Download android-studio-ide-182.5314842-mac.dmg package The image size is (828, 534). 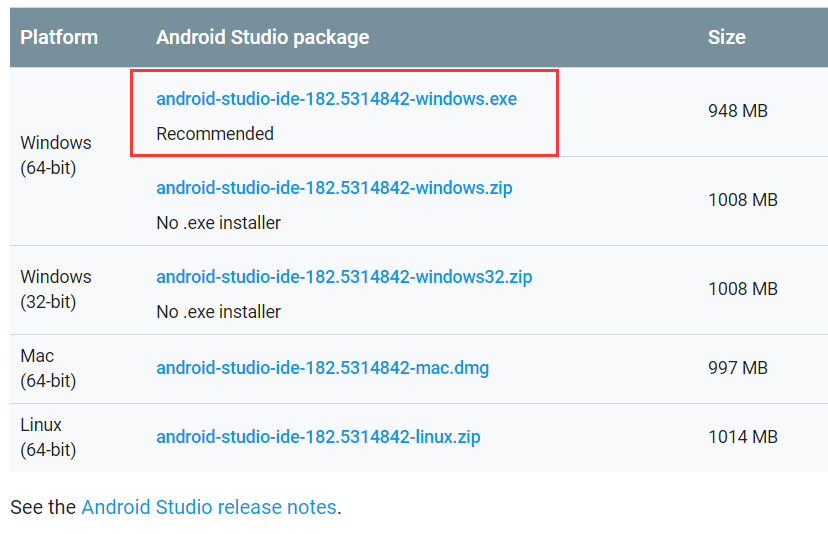pos(323,368)
